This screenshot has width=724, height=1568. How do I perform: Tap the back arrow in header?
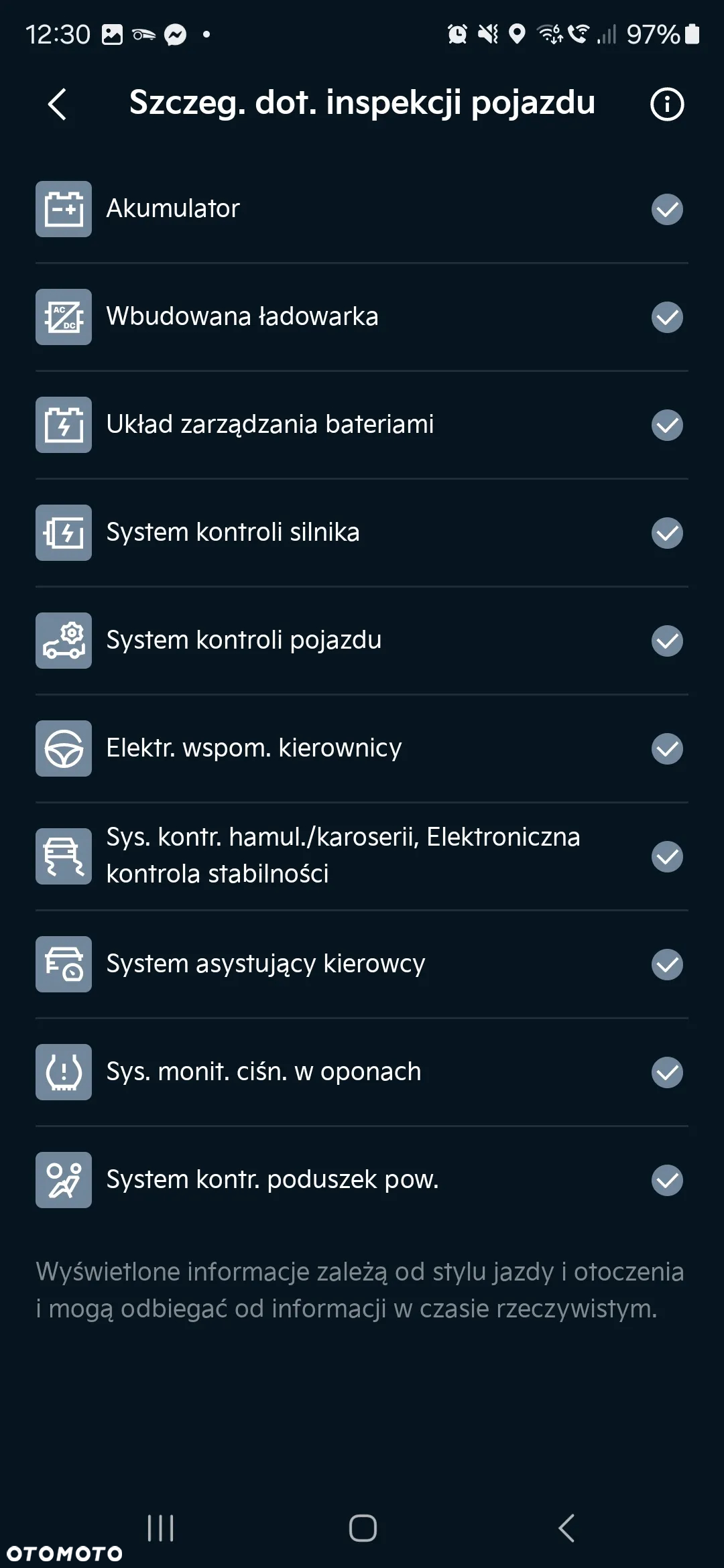pyautogui.click(x=57, y=105)
